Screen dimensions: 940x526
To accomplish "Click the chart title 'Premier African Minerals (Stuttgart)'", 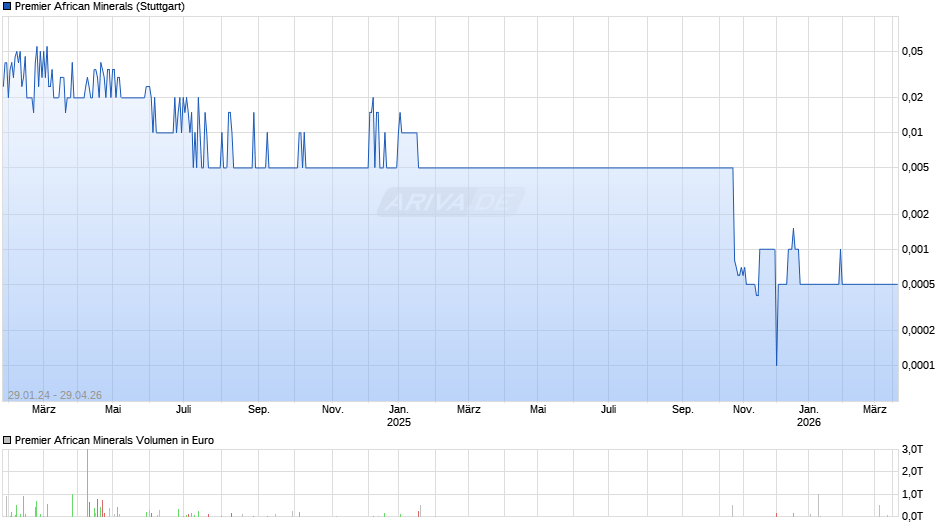I will point(100,7).
